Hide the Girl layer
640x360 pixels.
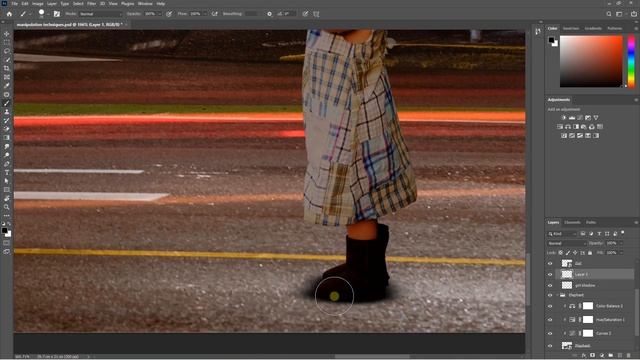tap(550, 264)
